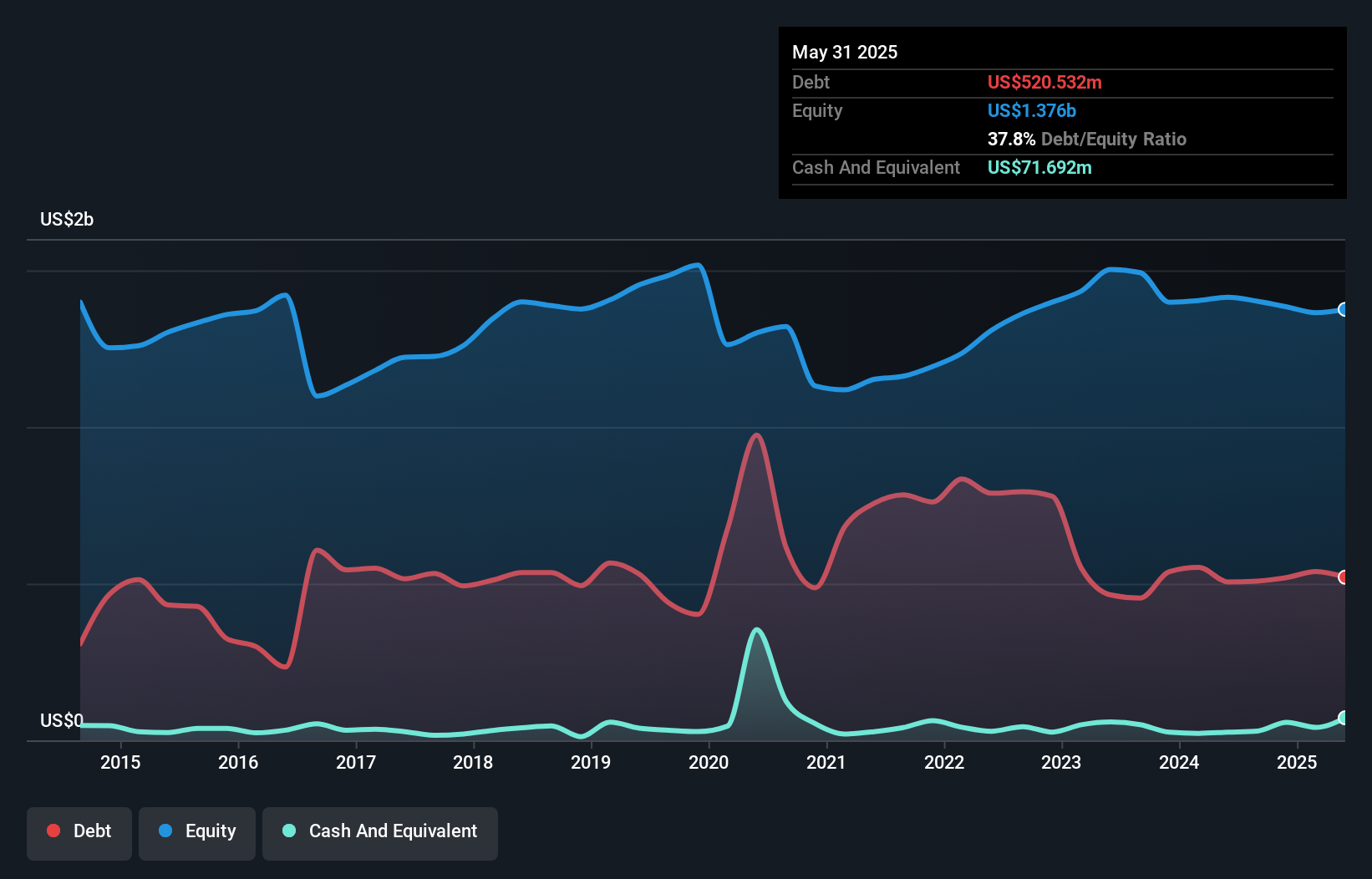Click the 2021 x-axis label

pyautogui.click(x=826, y=762)
